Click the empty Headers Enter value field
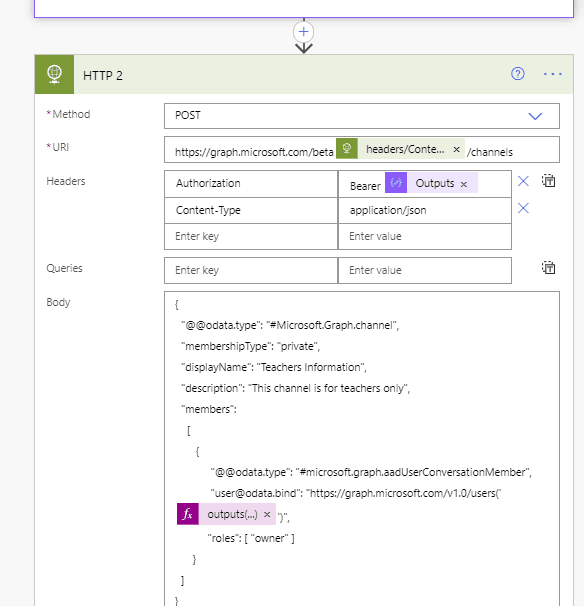 click(x=425, y=237)
